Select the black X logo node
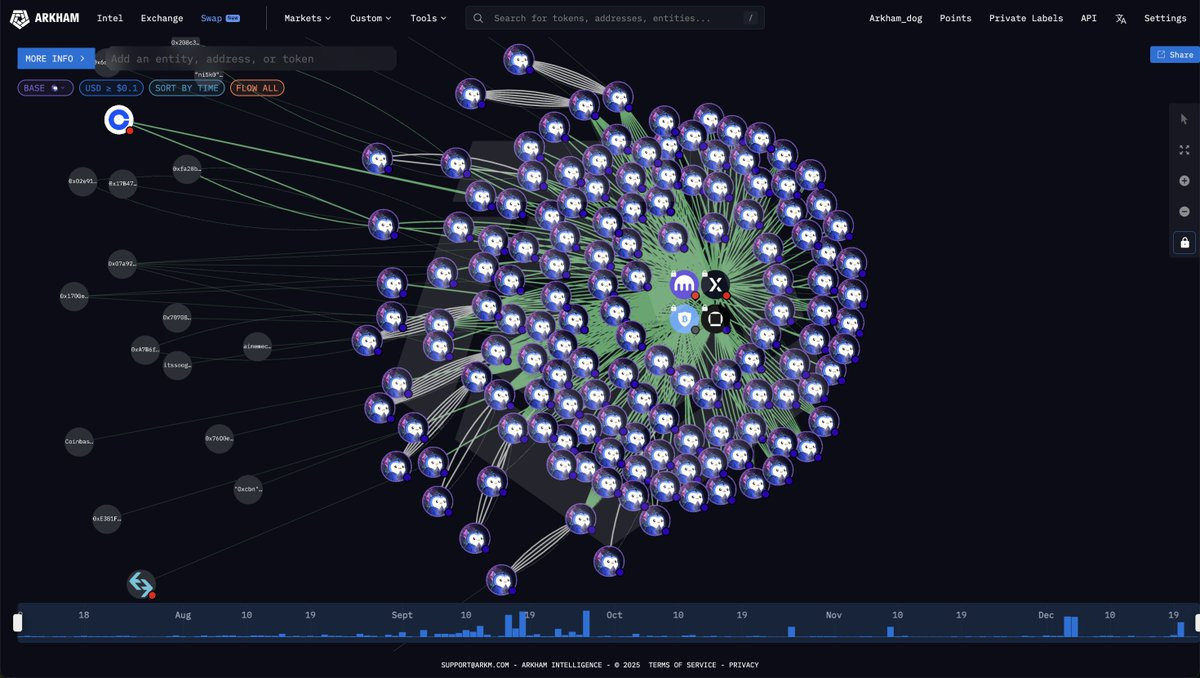This screenshot has width=1200, height=678. point(715,285)
